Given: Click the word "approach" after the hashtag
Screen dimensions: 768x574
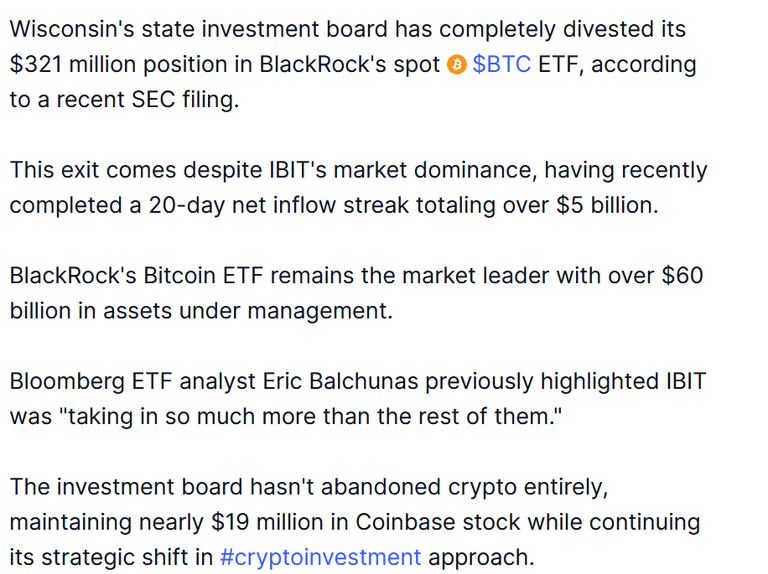Looking at the screenshot, I should tap(480, 557).
